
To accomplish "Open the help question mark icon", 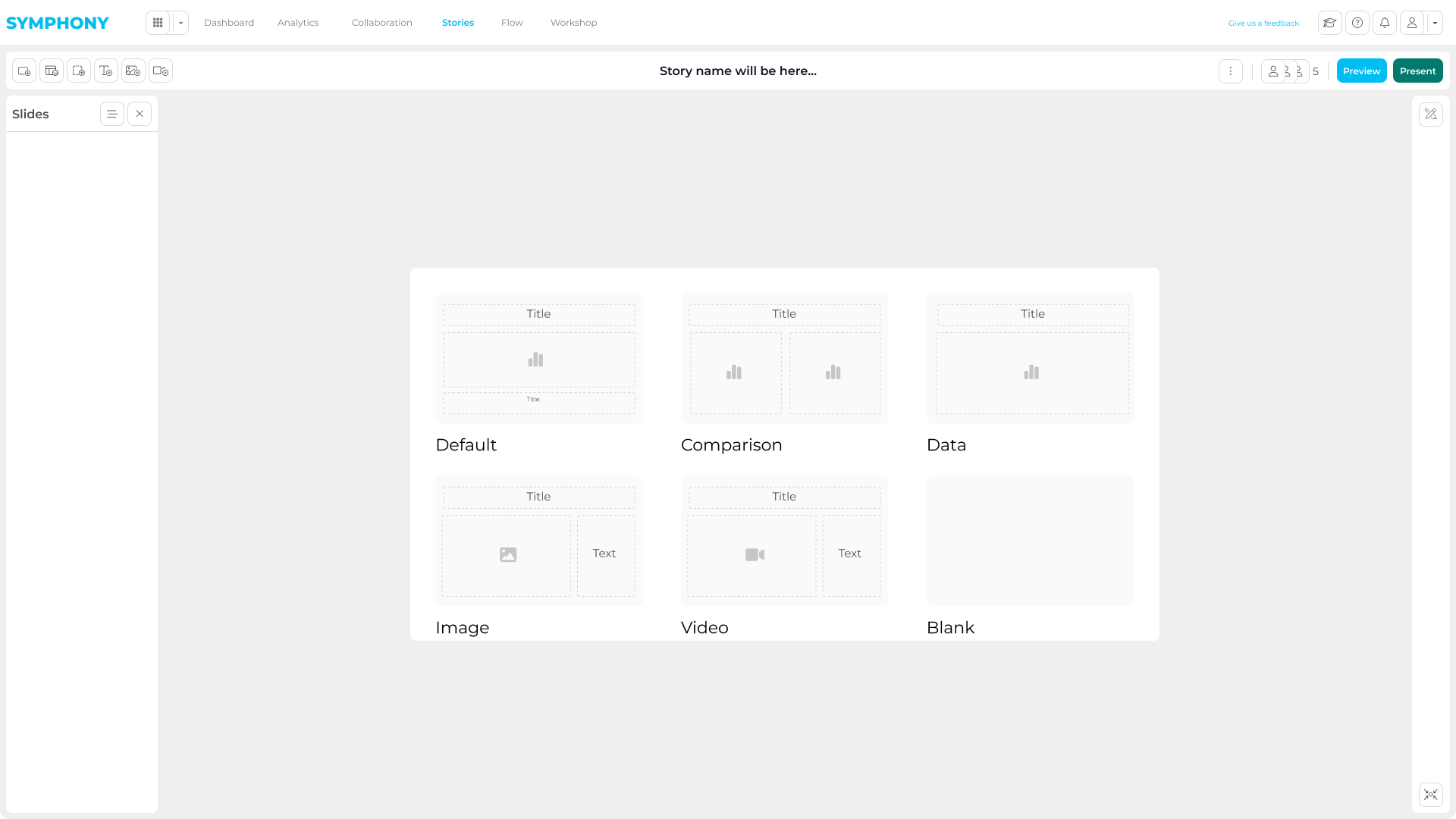I will tap(1357, 23).
